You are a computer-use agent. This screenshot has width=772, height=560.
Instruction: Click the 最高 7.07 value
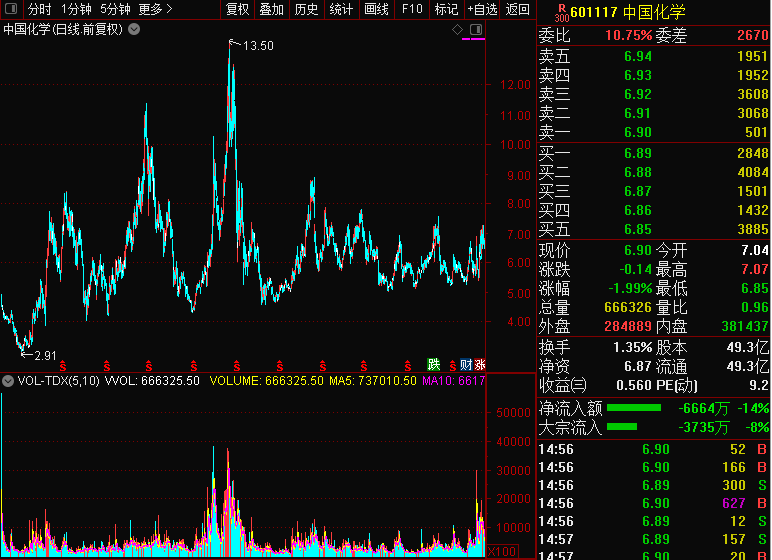[755, 269]
